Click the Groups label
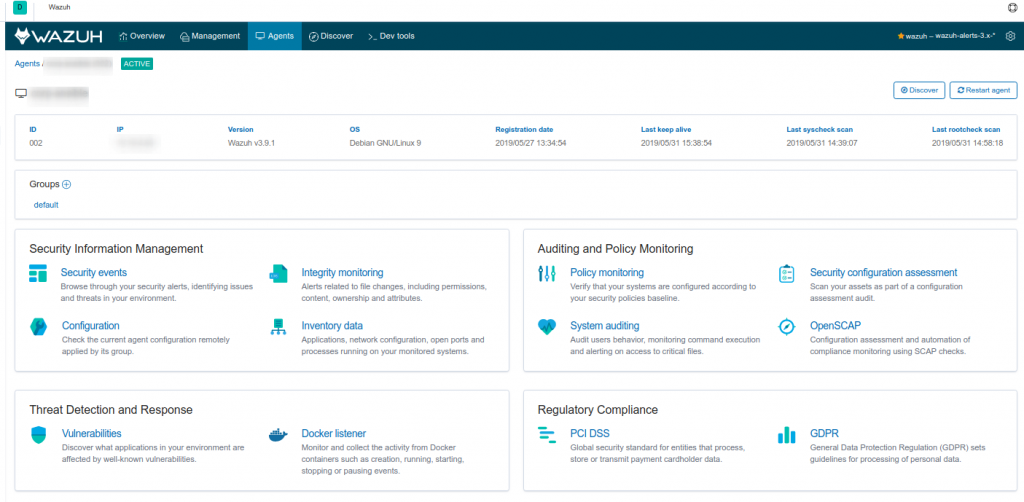This screenshot has width=1024, height=502. (44, 185)
